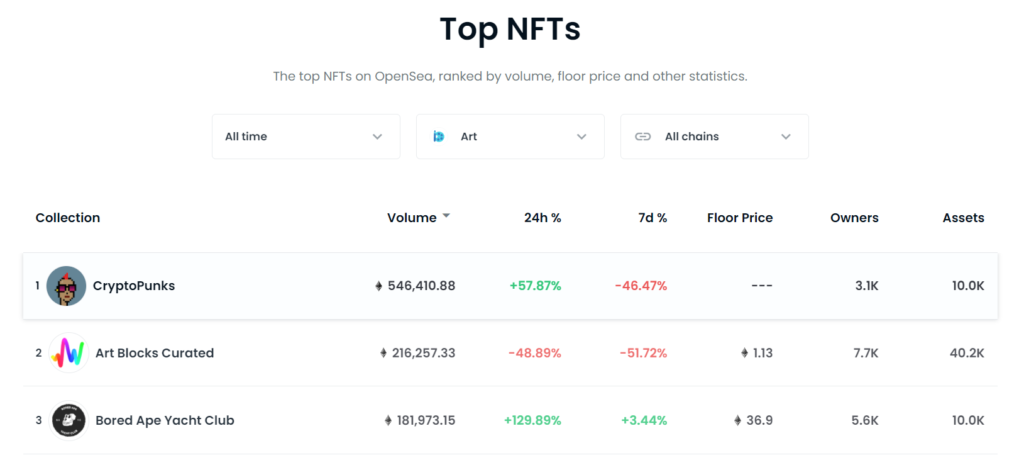Click rank number 1 beside CryptoPunks
This screenshot has width=1024, height=465.
(x=38, y=286)
